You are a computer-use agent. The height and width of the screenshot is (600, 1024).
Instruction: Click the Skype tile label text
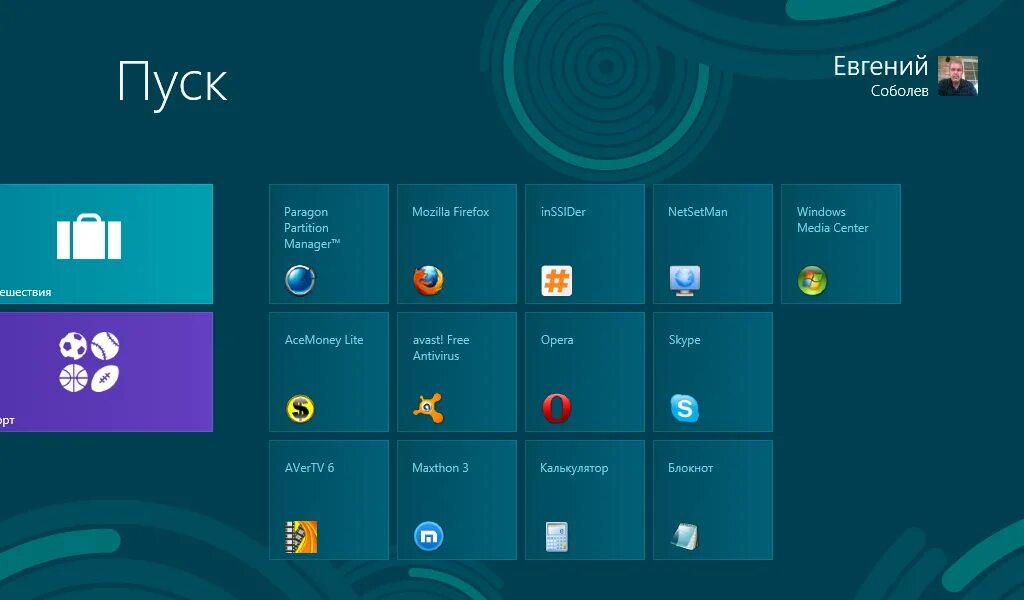(x=684, y=340)
